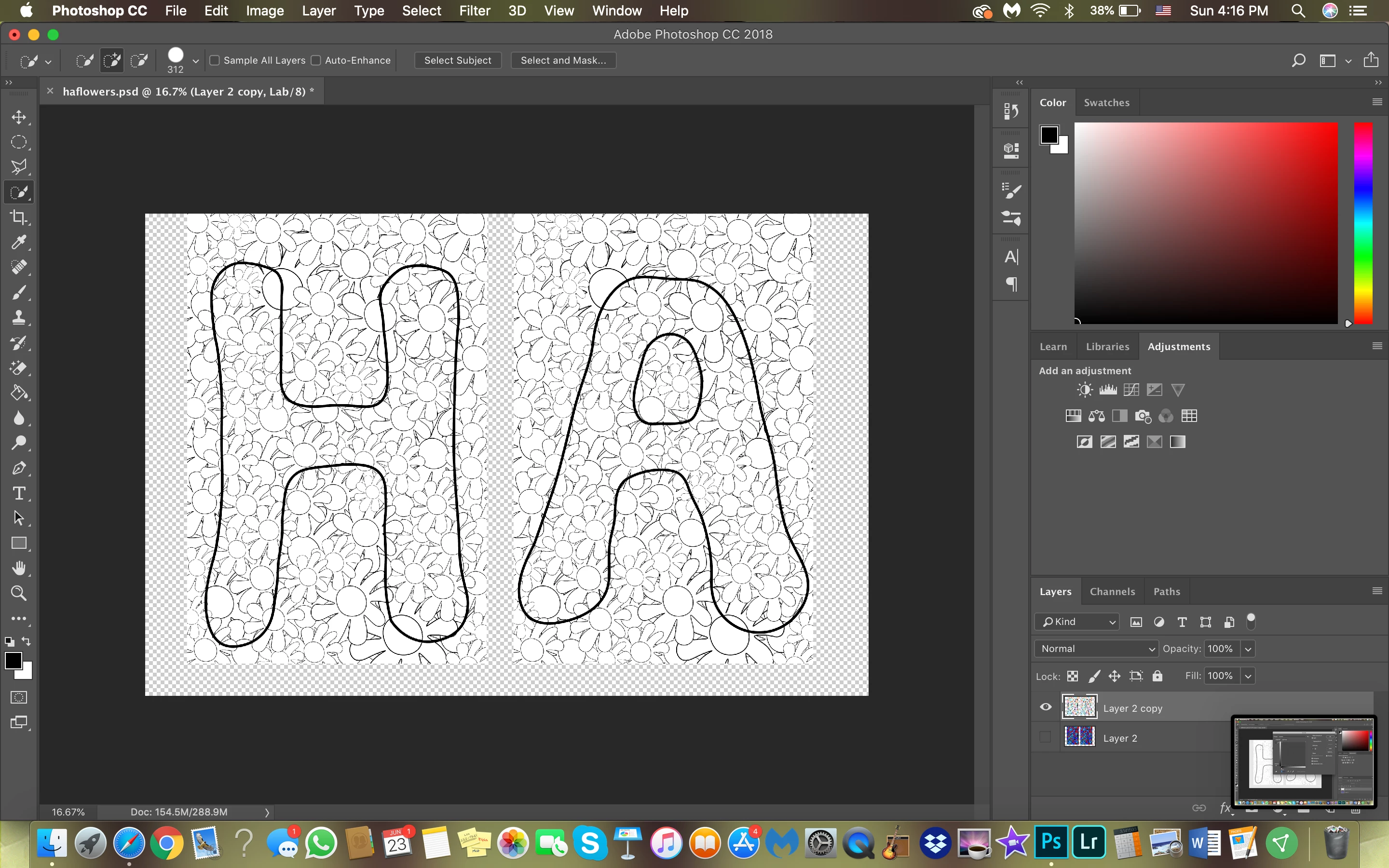Select the Zoom tool
The height and width of the screenshot is (868, 1389).
coord(19,593)
